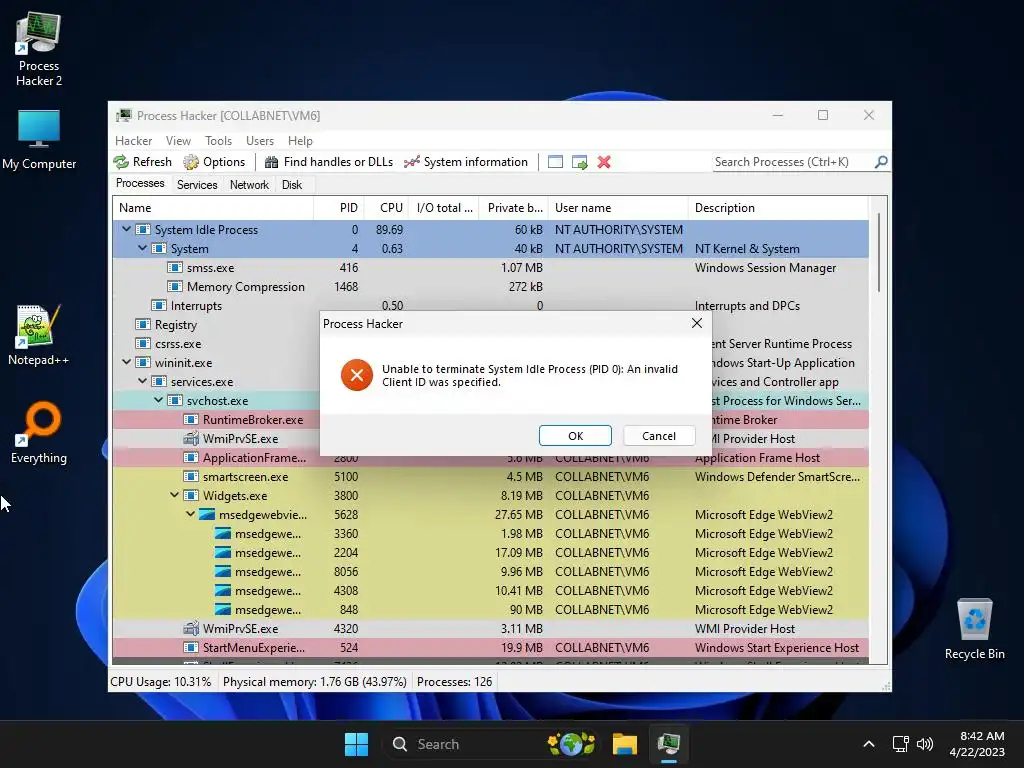The image size is (1024, 768).
Task: Sort by the CPU column header
Action: (386, 208)
